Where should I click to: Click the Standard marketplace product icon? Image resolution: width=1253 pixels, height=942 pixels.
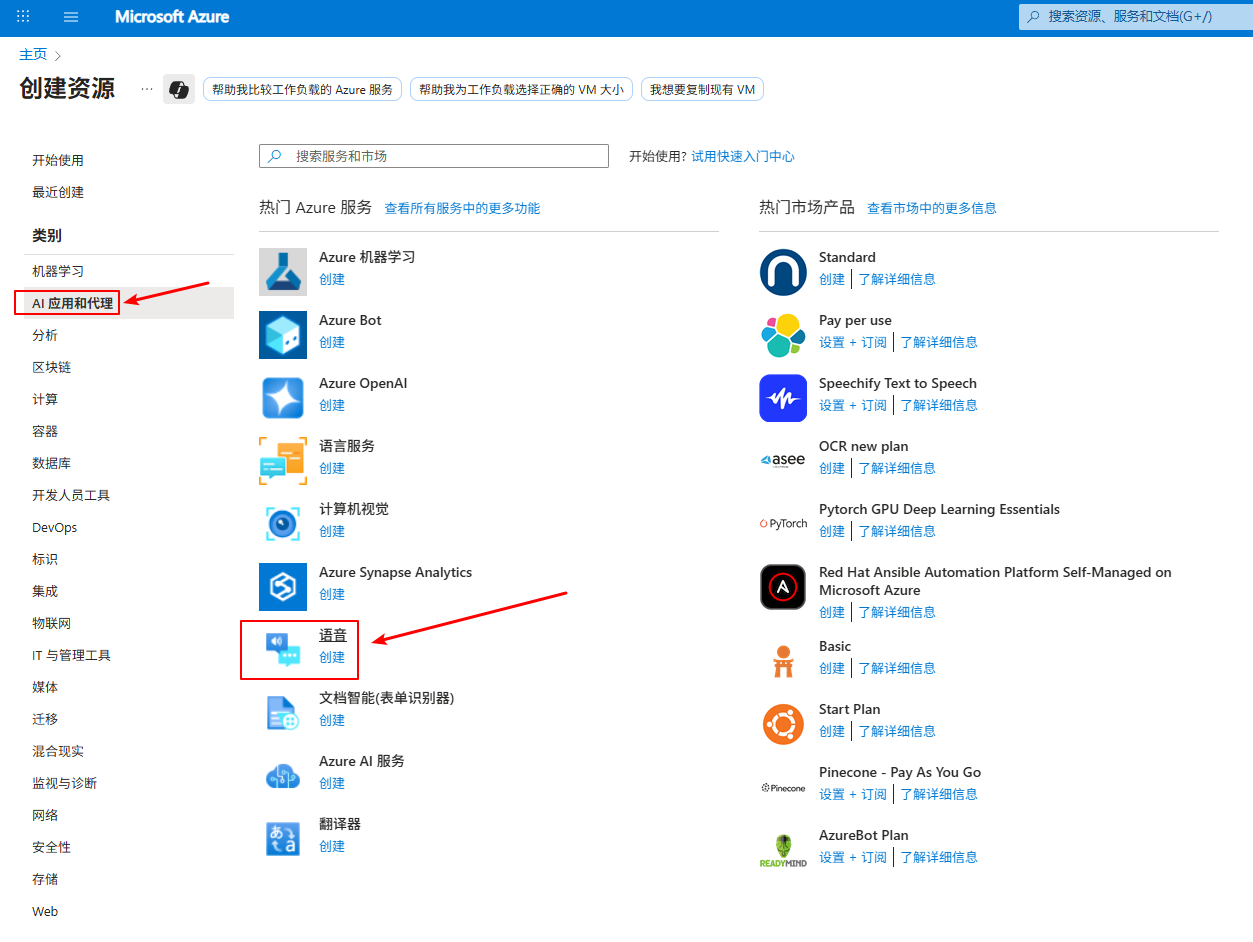[x=783, y=272]
